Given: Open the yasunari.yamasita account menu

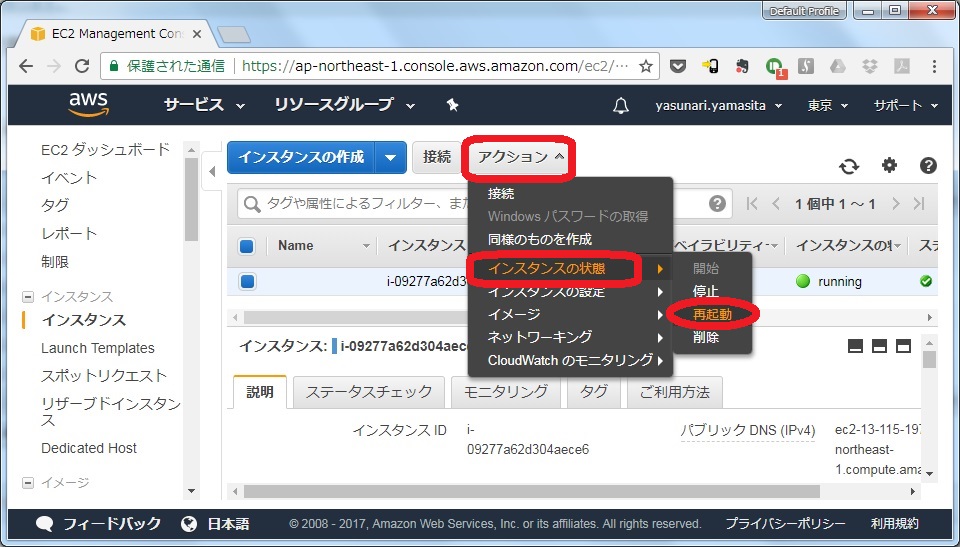Looking at the screenshot, I should pyautogui.click(x=719, y=105).
